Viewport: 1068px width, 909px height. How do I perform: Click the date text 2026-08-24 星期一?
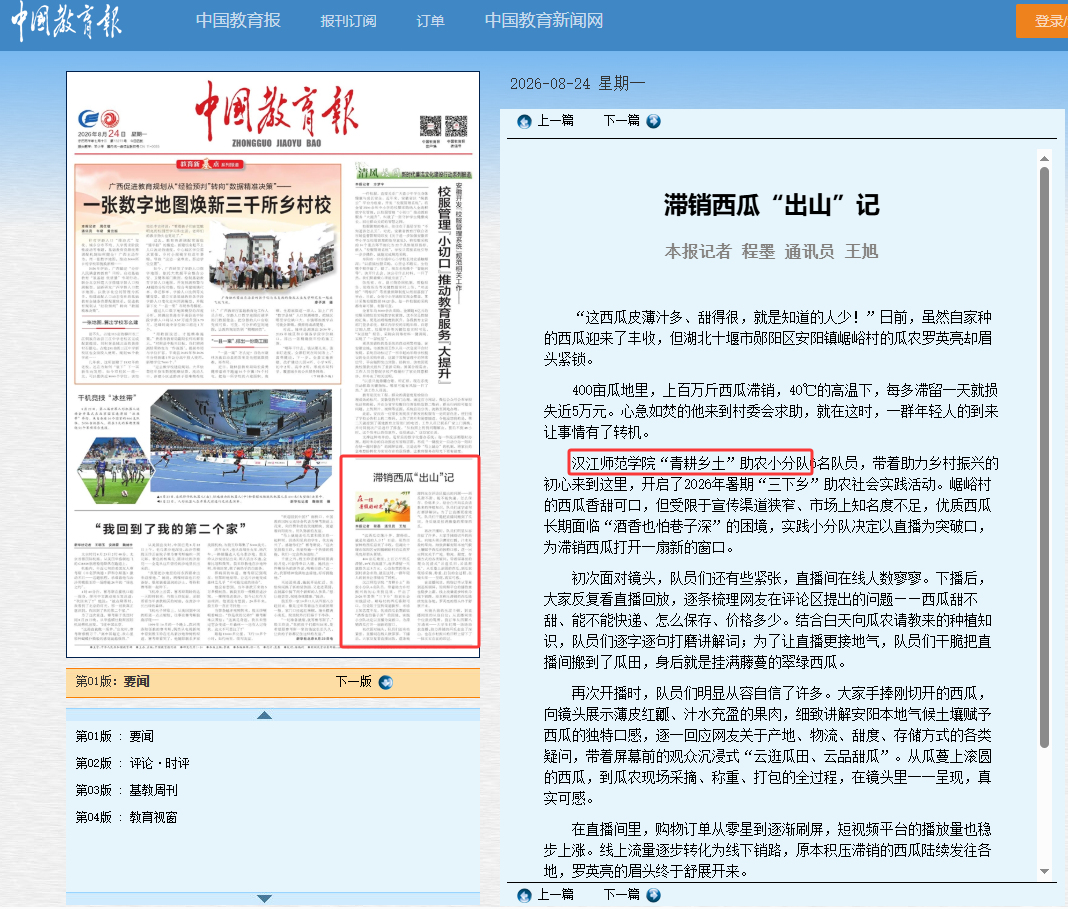tap(578, 84)
